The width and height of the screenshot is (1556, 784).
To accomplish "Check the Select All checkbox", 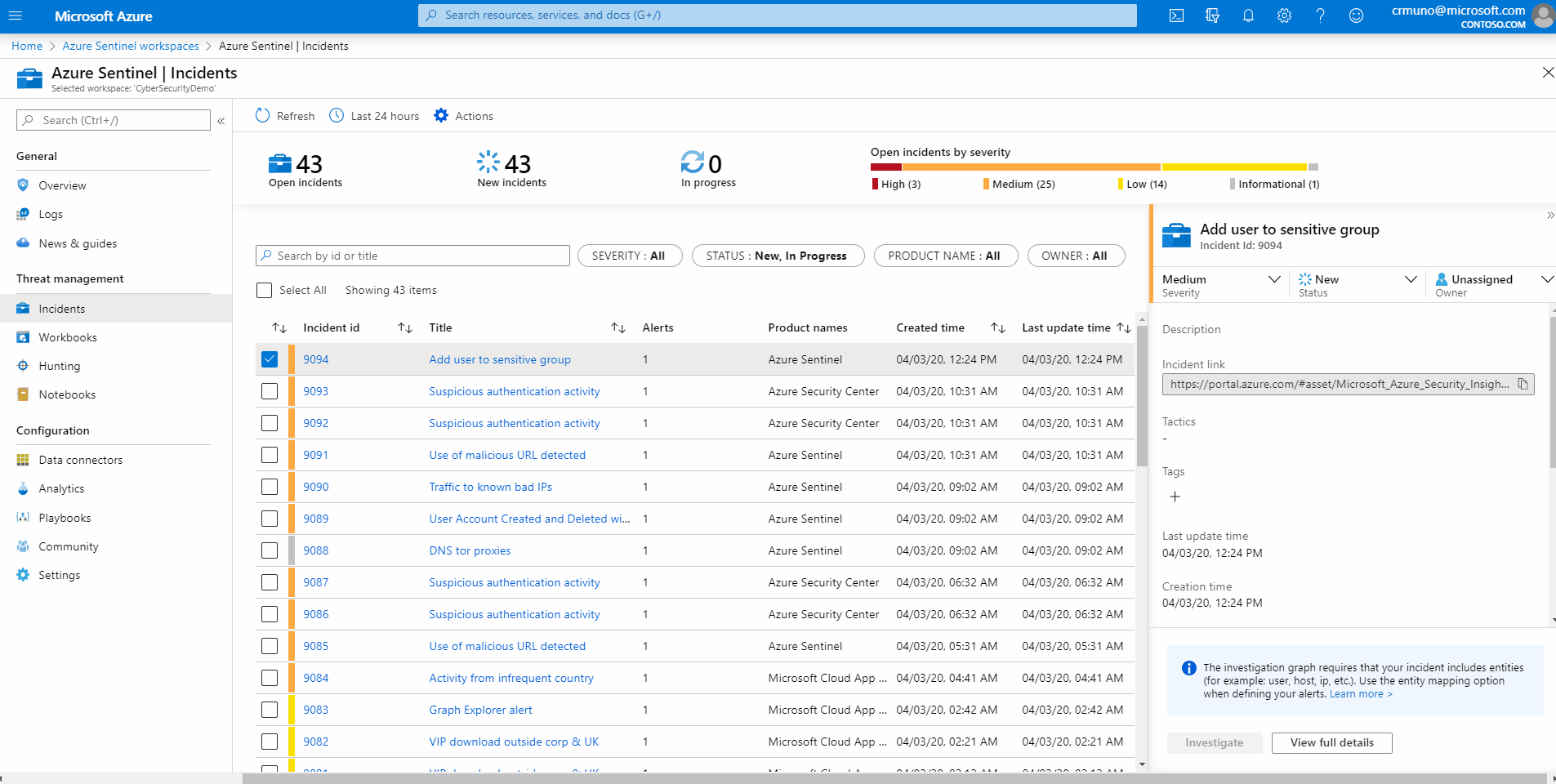I will [x=264, y=290].
